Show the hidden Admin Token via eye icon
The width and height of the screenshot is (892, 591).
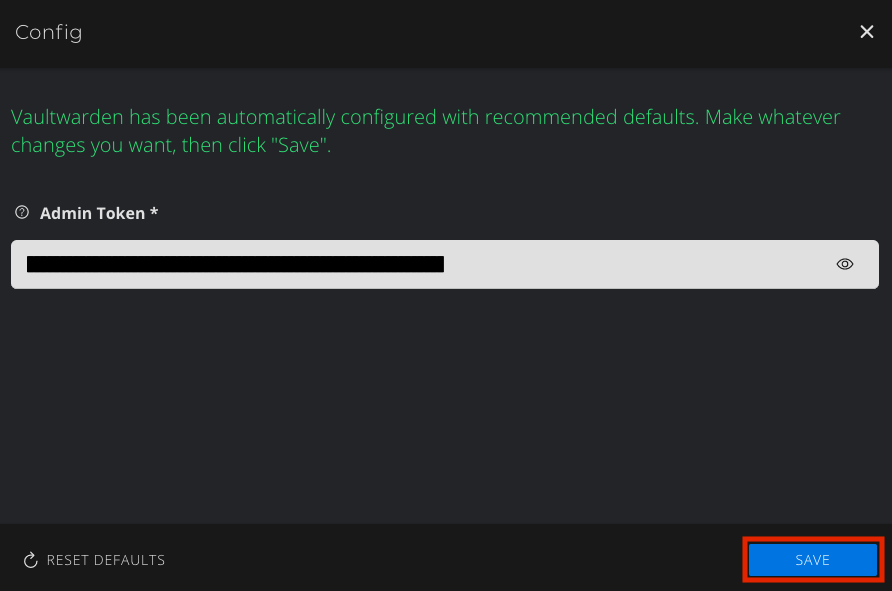pos(845,264)
